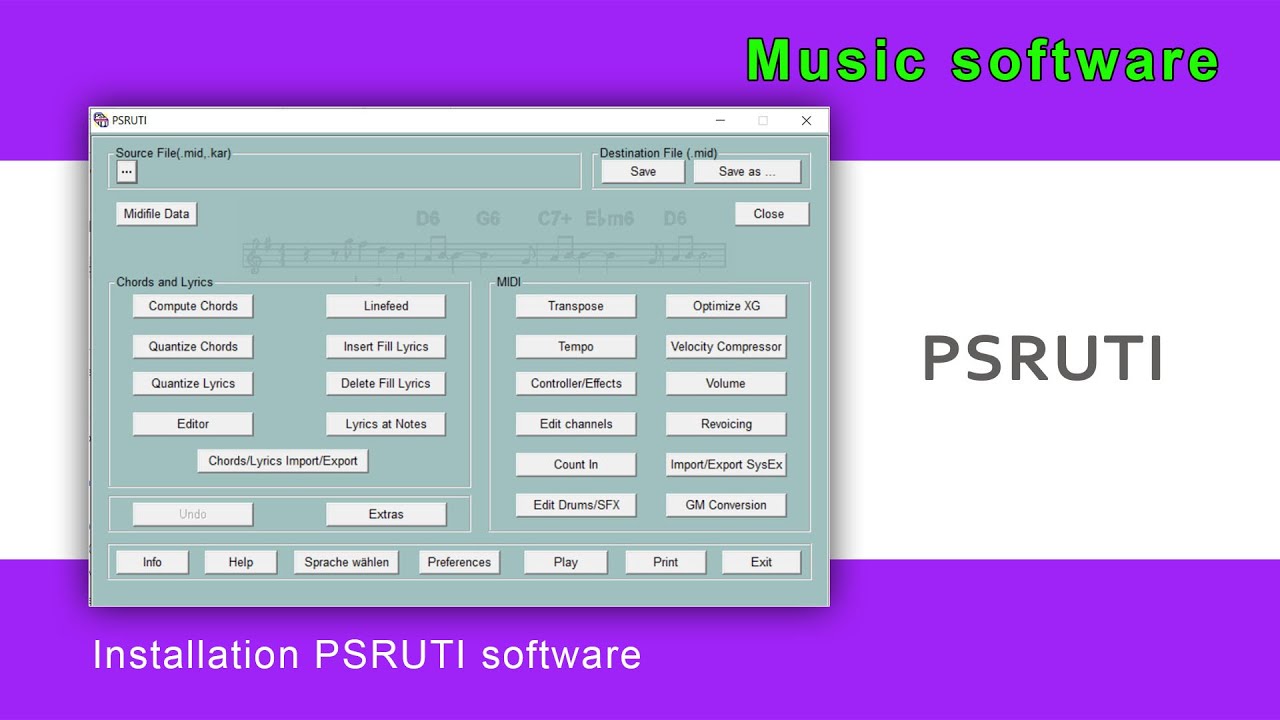Close PSRUTI window with the X
Viewport: 1280px width, 720px height.
tap(806, 120)
